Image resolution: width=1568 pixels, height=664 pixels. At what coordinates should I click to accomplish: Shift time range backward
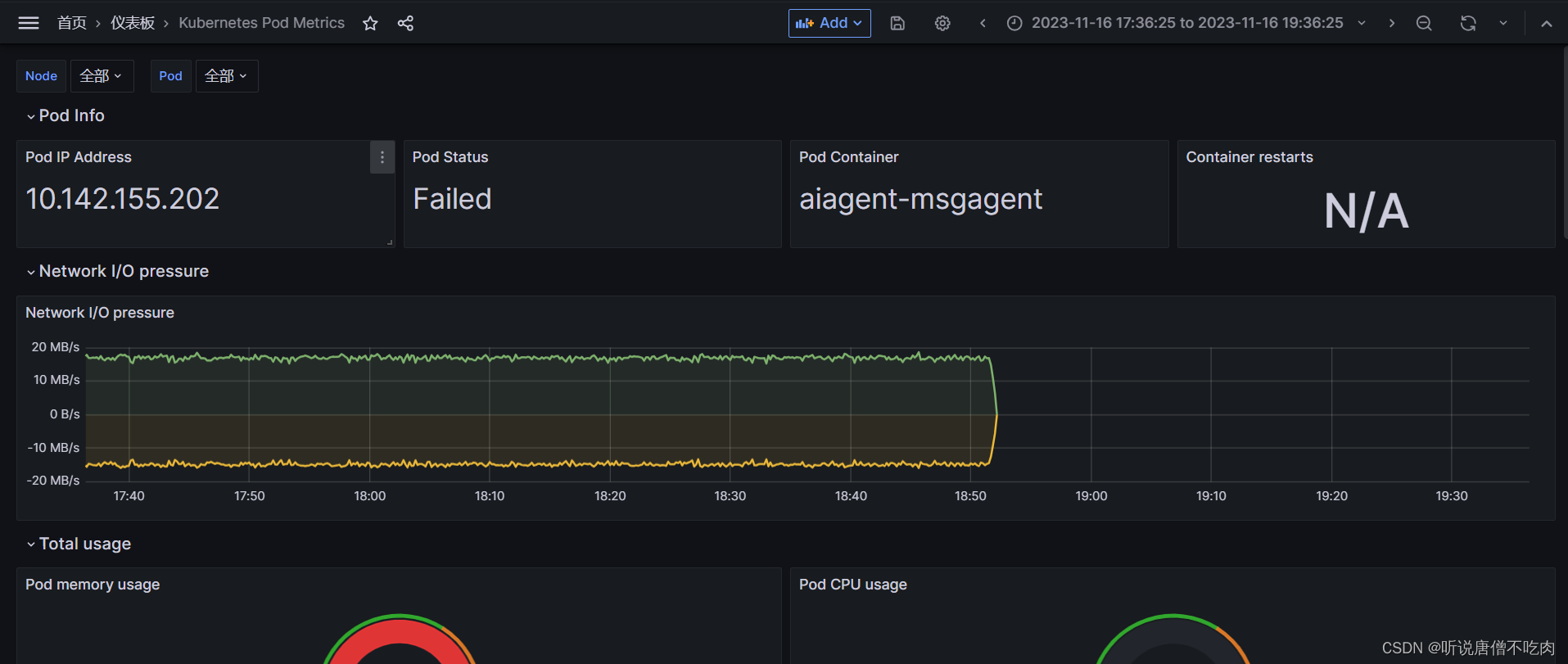click(983, 23)
